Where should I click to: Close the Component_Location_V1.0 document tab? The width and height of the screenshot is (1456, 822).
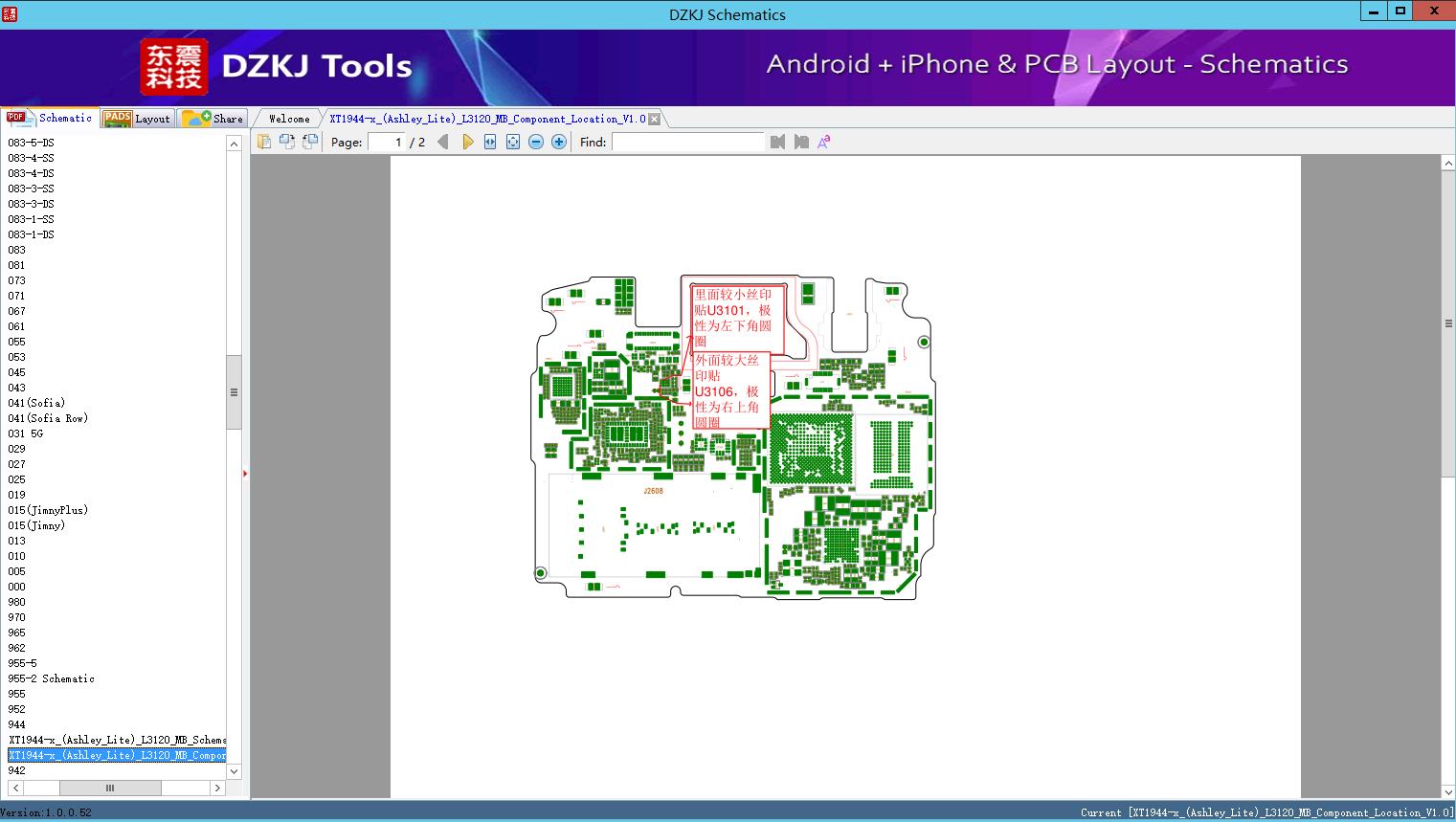point(655,119)
